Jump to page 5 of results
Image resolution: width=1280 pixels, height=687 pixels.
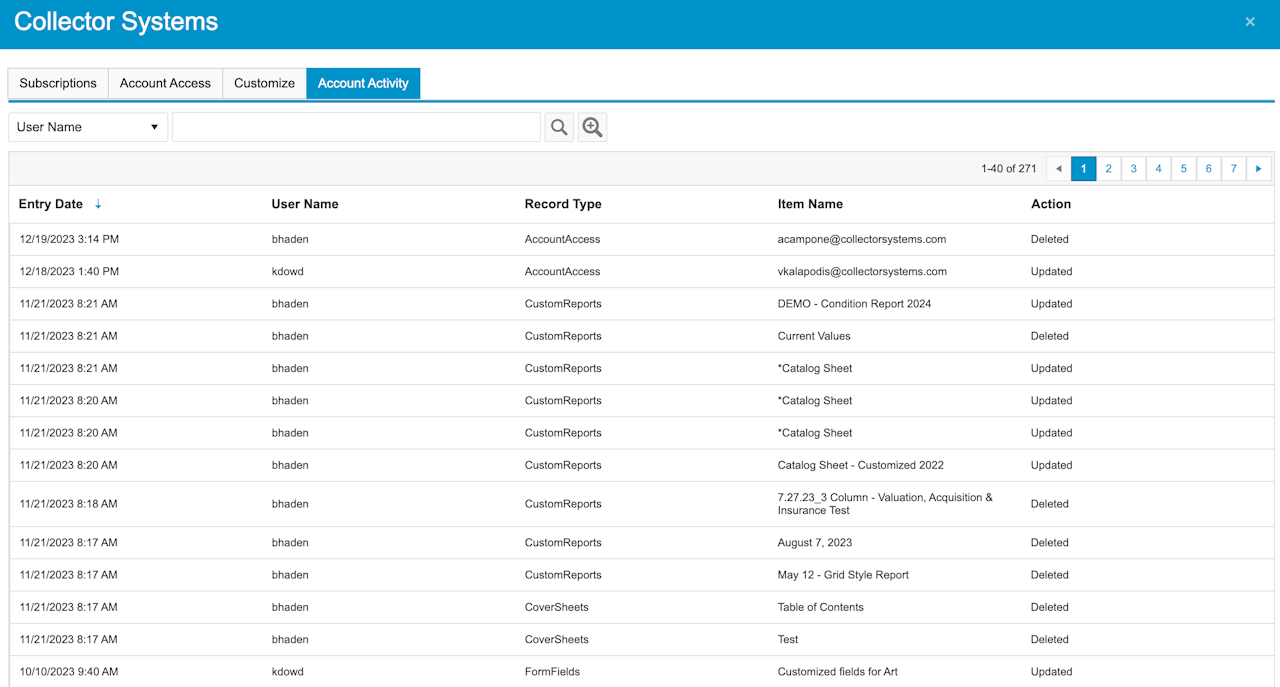[1183, 169]
